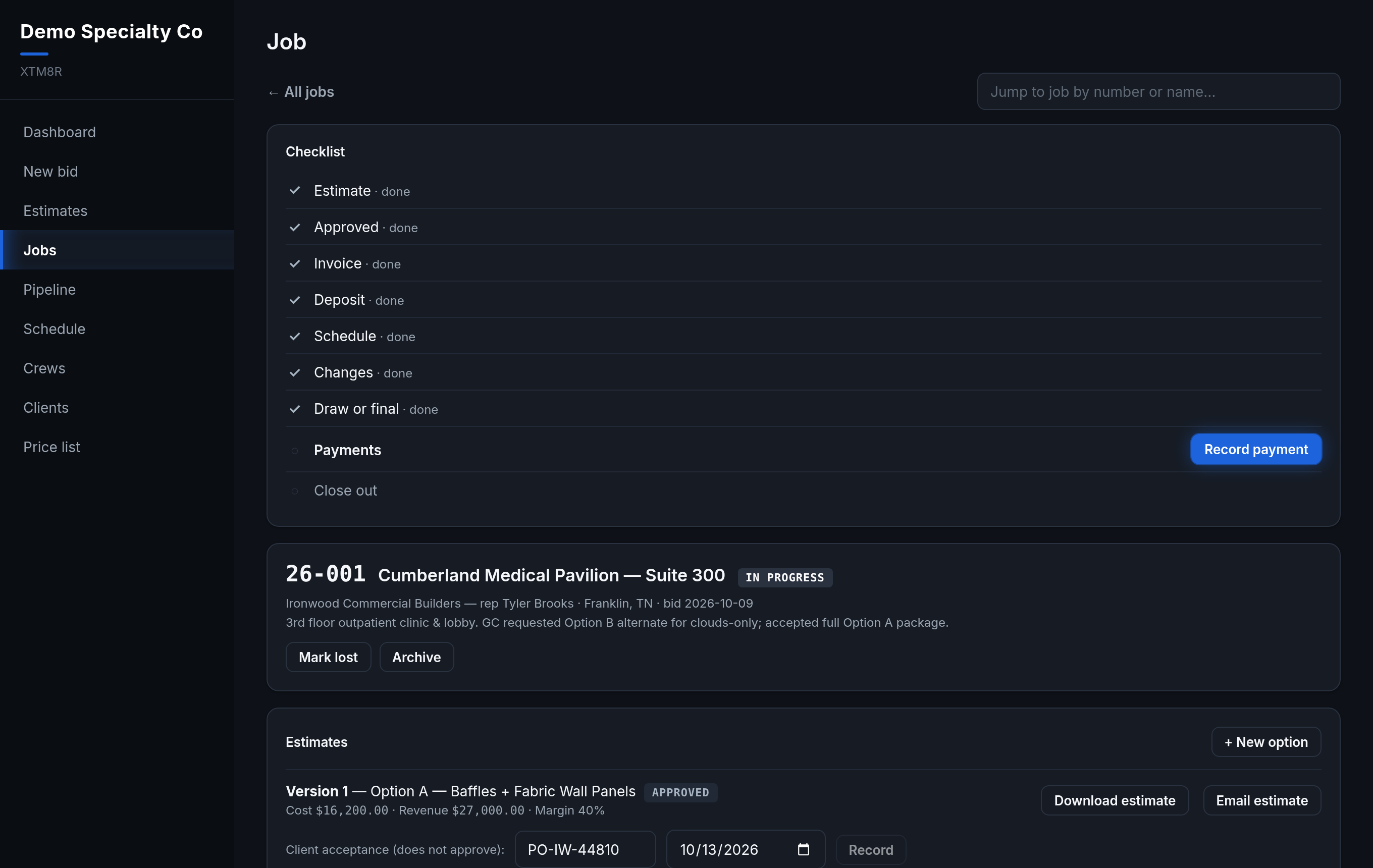Go to Crews page

point(117,368)
